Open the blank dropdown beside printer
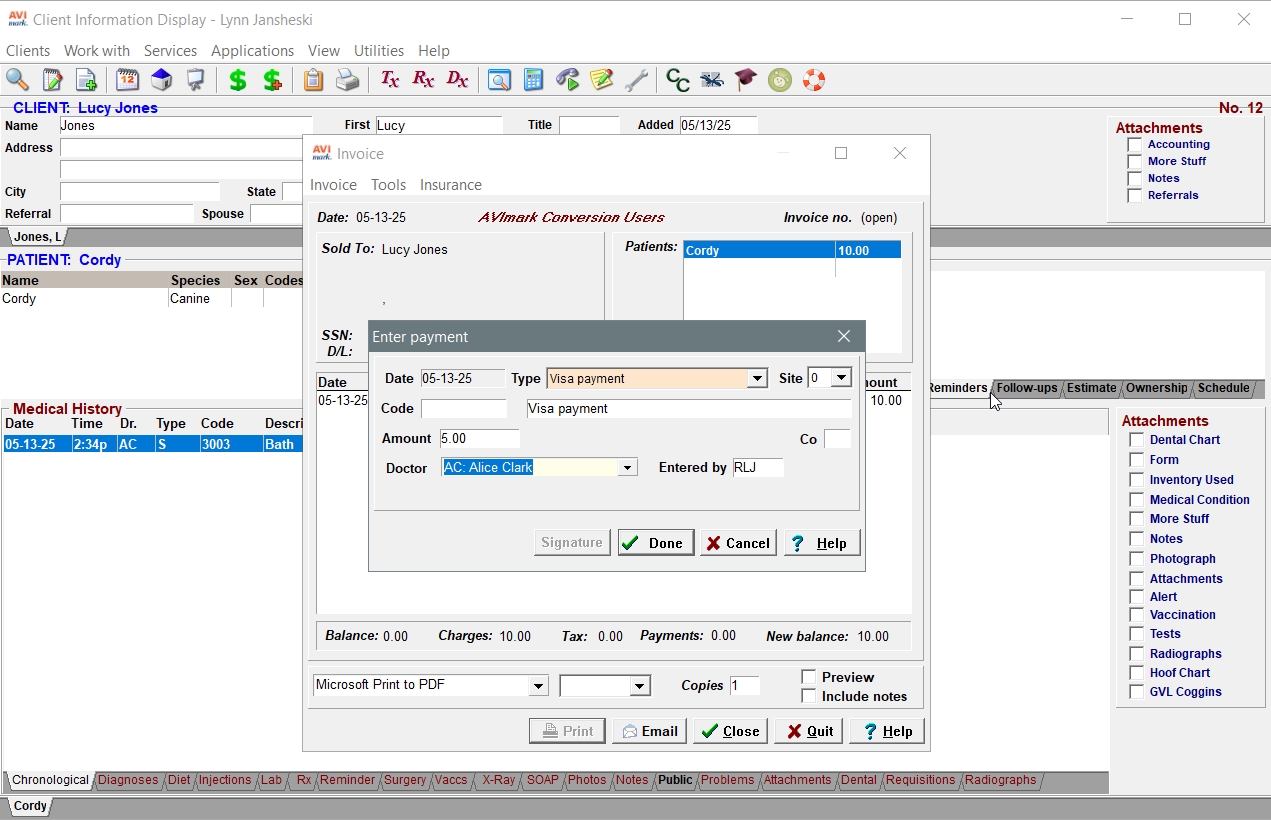This screenshot has width=1271, height=820. tap(640, 686)
